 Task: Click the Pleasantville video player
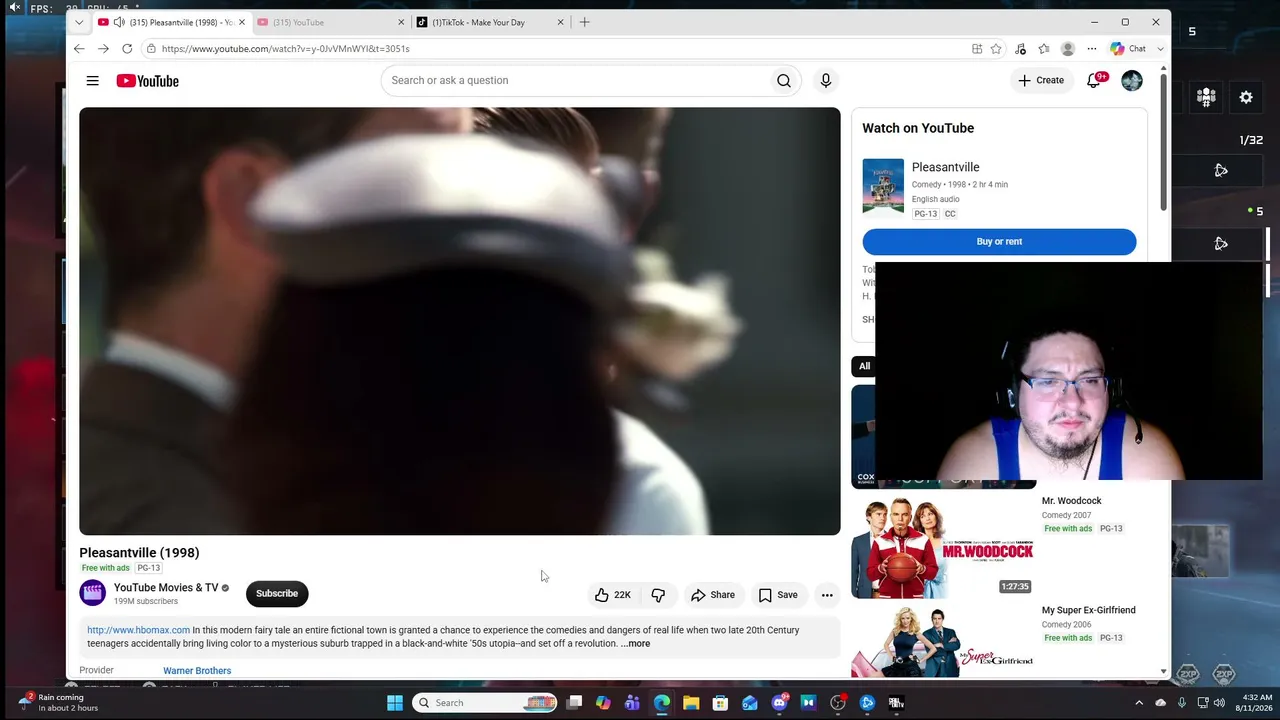(x=460, y=321)
